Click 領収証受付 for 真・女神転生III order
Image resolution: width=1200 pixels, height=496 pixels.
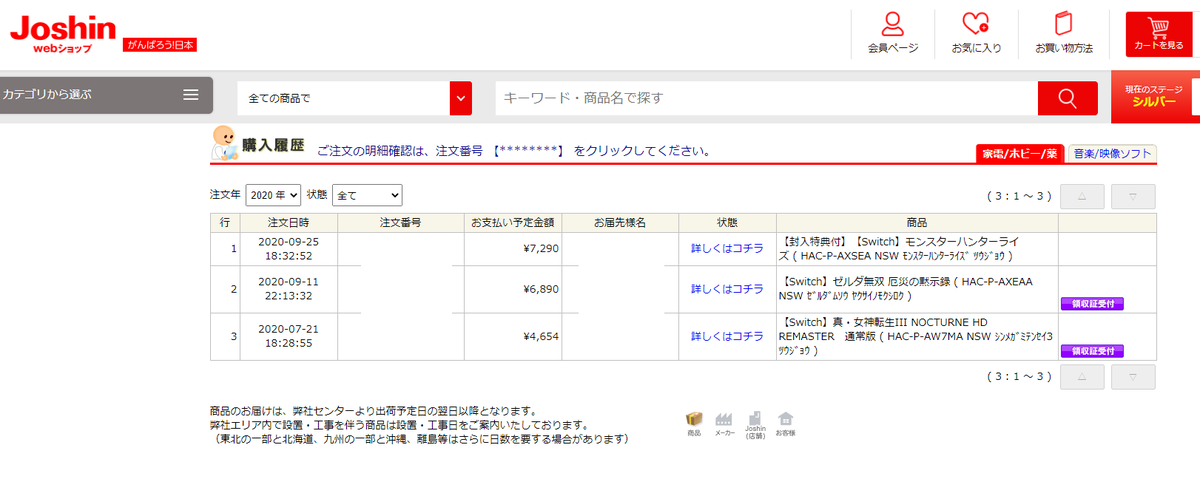point(1092,351)
